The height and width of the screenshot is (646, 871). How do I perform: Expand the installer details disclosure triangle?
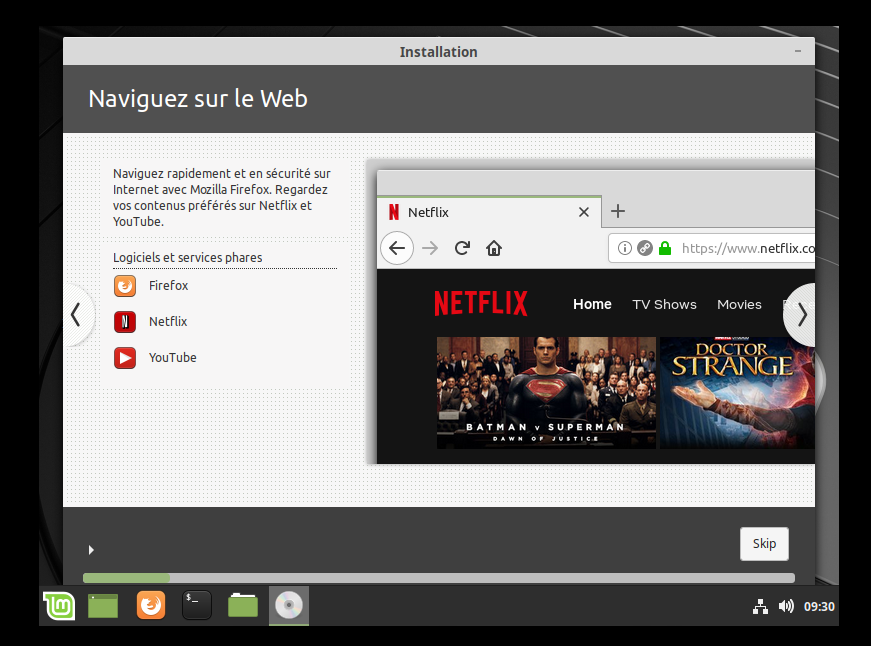tap(91, 550)
